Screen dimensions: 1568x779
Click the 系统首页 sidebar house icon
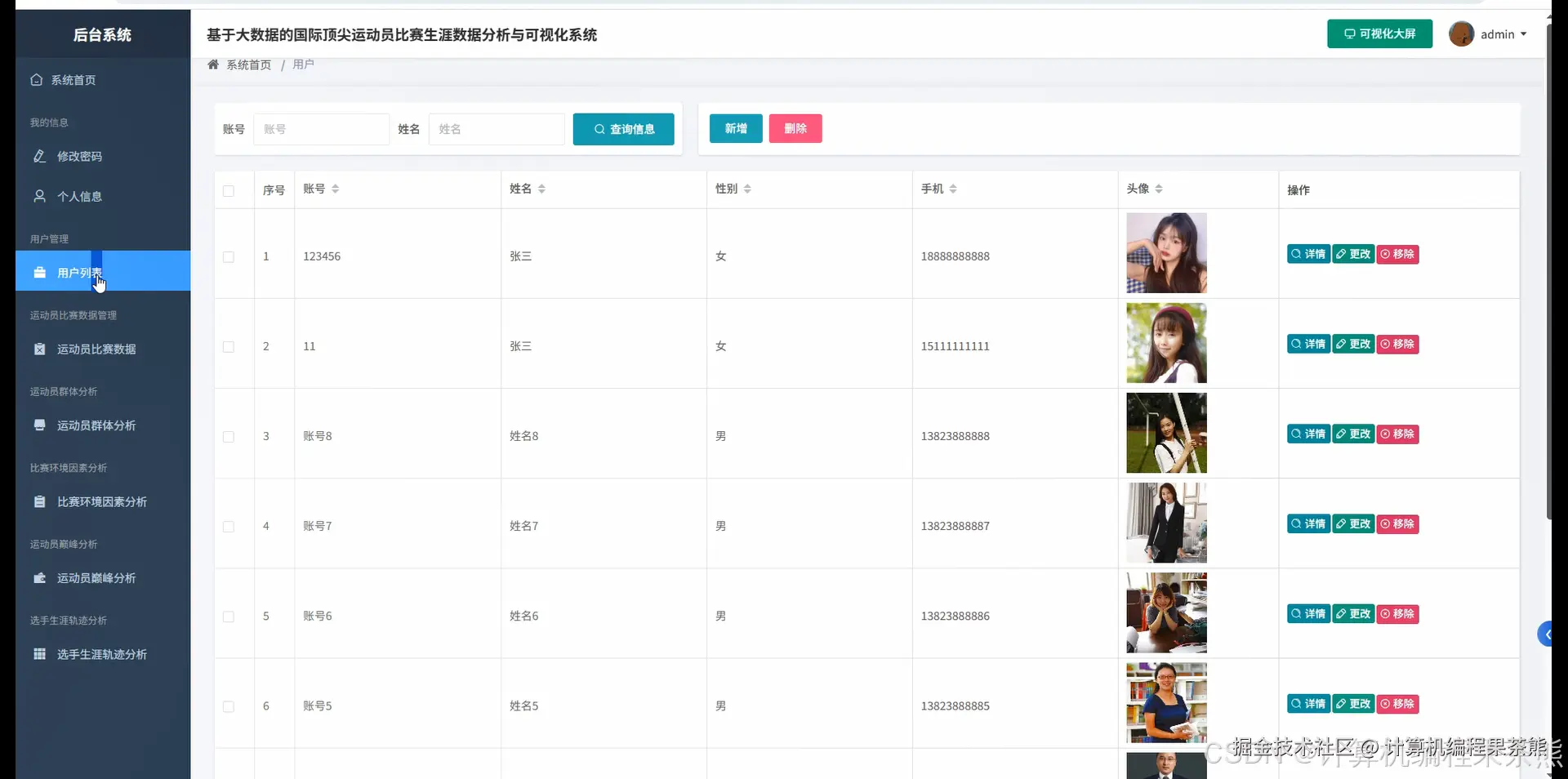36,80
